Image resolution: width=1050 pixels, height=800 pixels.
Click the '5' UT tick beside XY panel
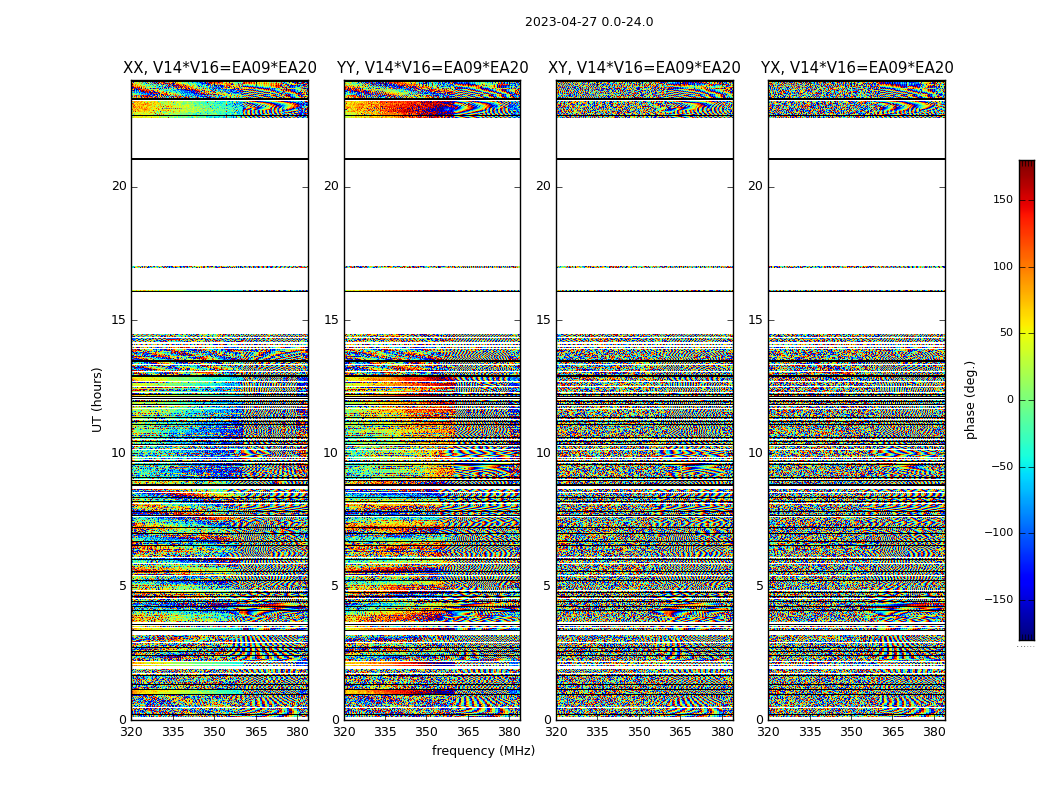547,586
